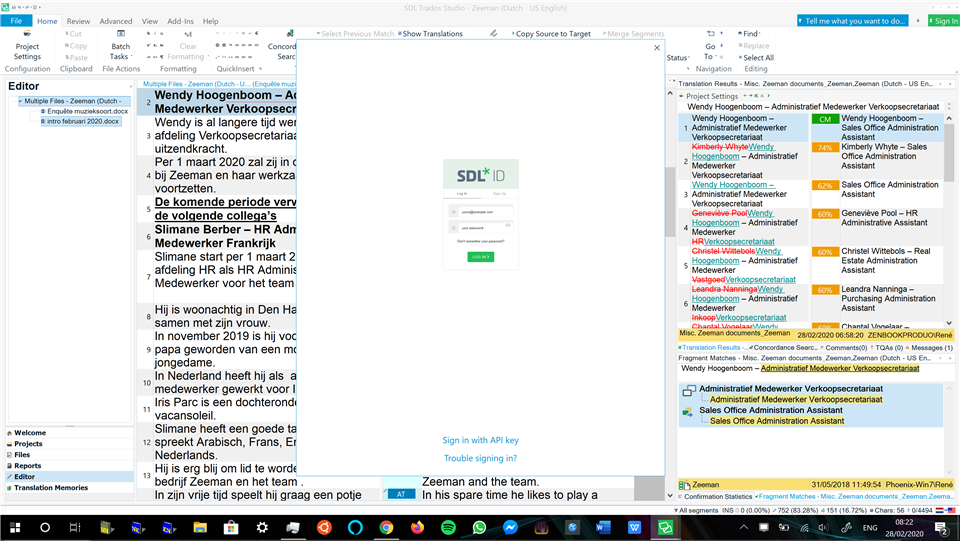The width and height of the screenshot is (960, 541).
Task: Open the All segments display filter
Action: click(696, 510)
